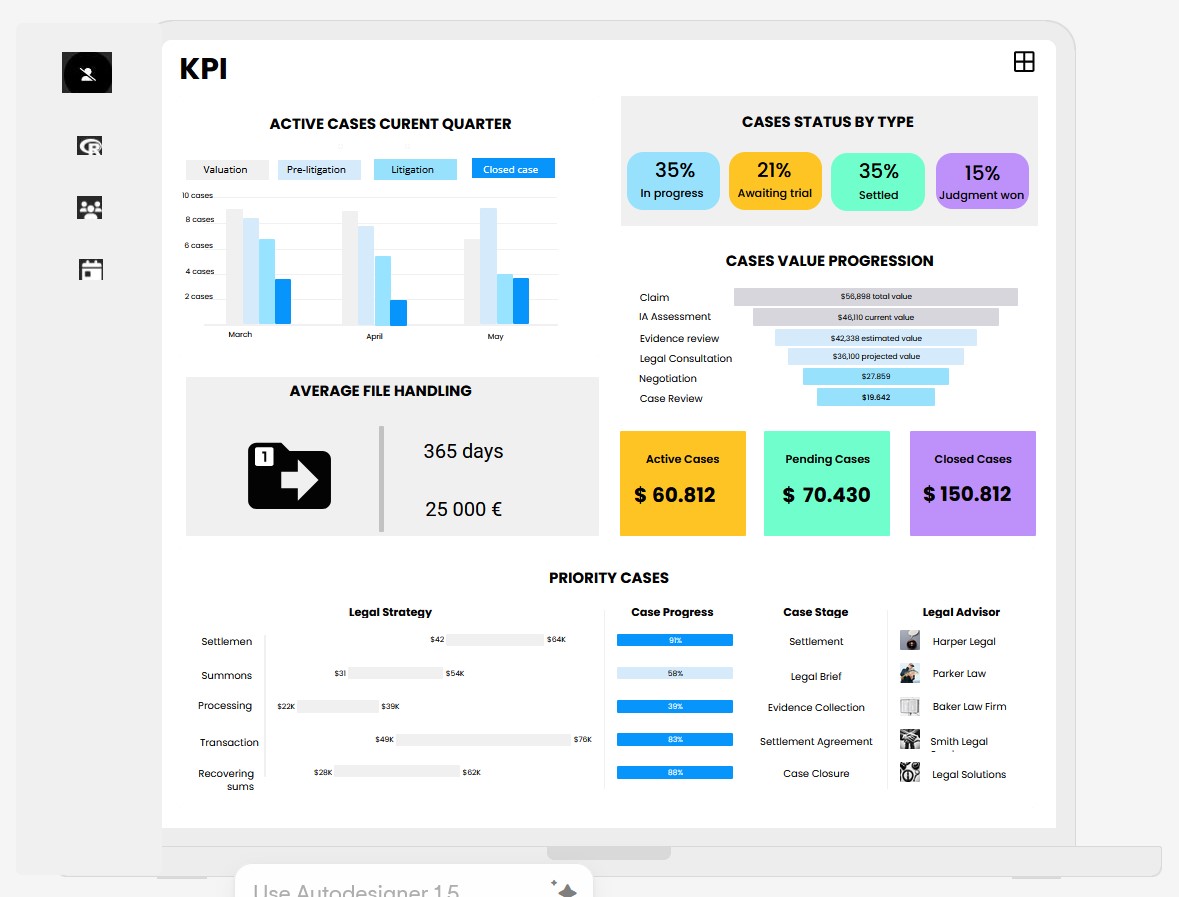Screen dimensions: 1179x897
Task: Click the Baker Law Firm advisor name
Action: click(x=969, y=706)
